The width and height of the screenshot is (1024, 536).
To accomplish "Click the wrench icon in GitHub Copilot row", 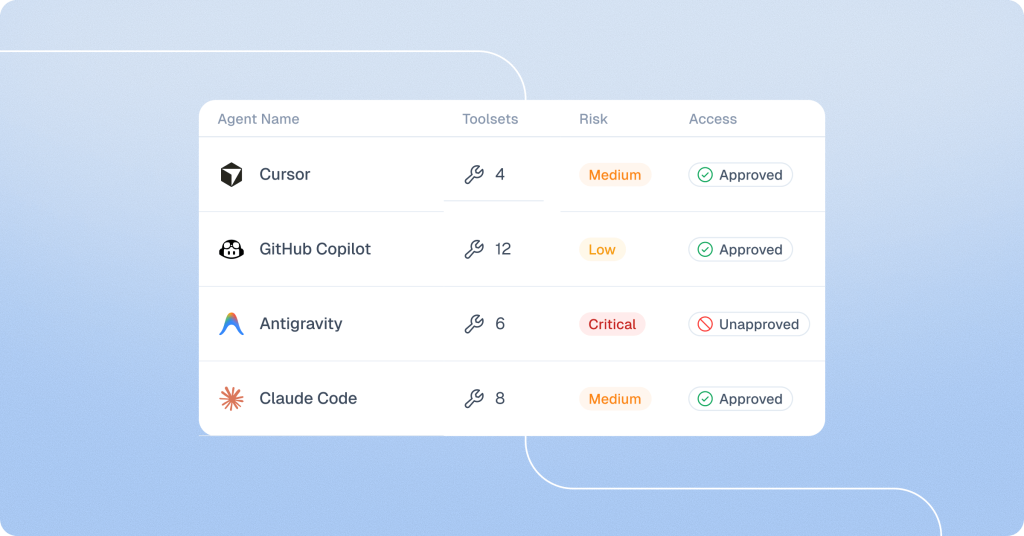I will pos(474,249).
